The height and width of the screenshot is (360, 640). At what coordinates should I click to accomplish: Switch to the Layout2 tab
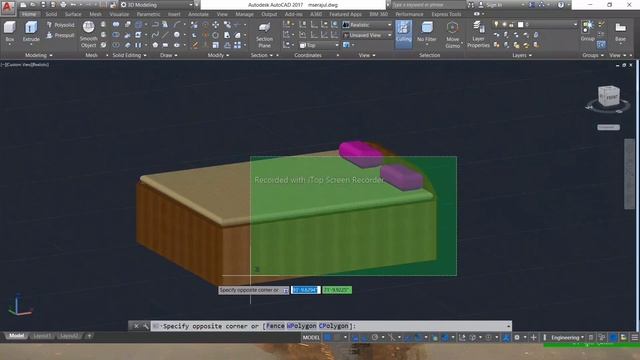point(68,336)
